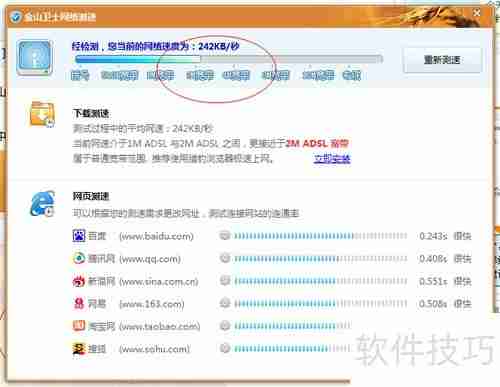The height and width of the screenshot is (387, 500).
Task: Close the Kingsoft speed test window
Action: click(477, 13)
